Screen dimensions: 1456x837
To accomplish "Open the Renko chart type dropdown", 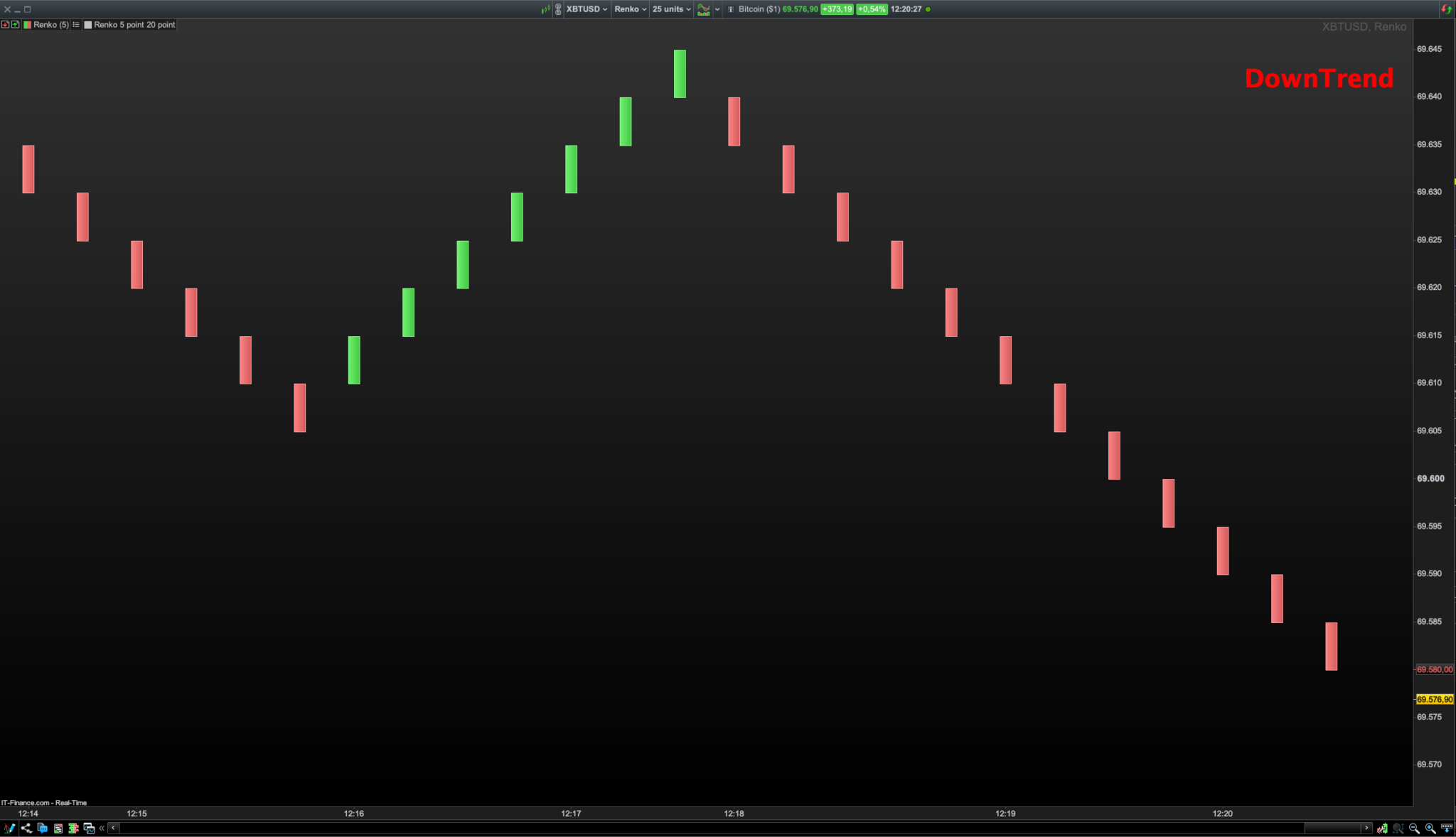I will (x=630, y=9).
